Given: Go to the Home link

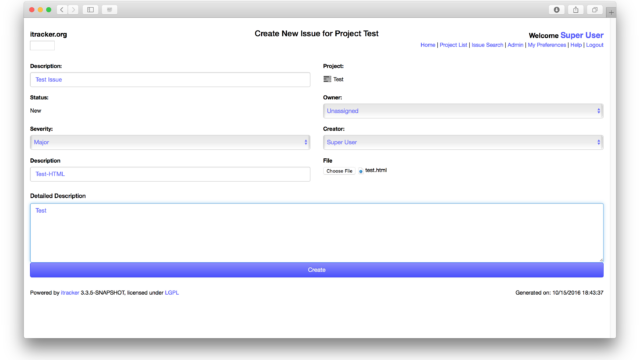Looking at the screenshot, I should coord(428,45).
